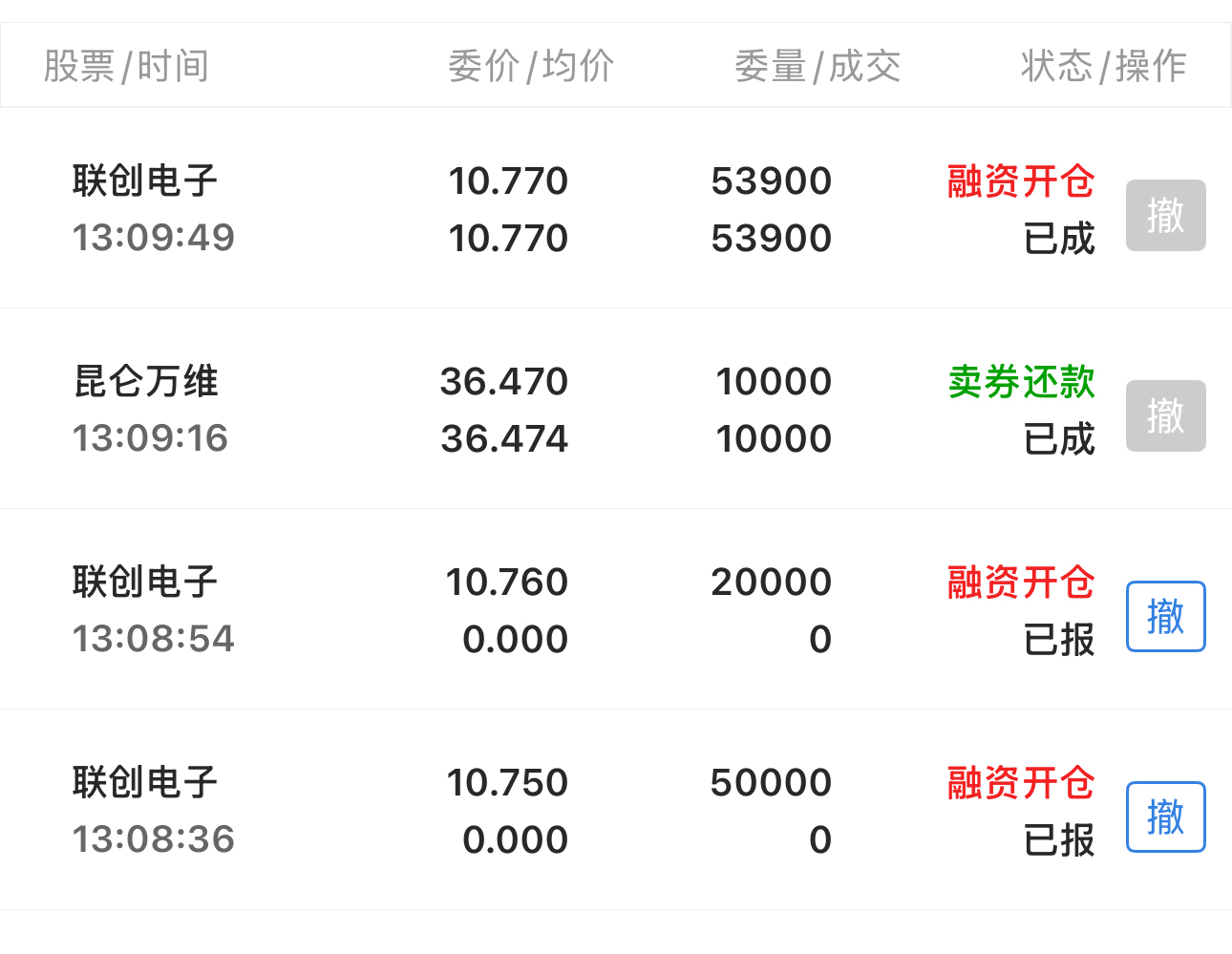Select the 委量/成交 column header
Viewport: 1232px width, 954px height.
818,66
